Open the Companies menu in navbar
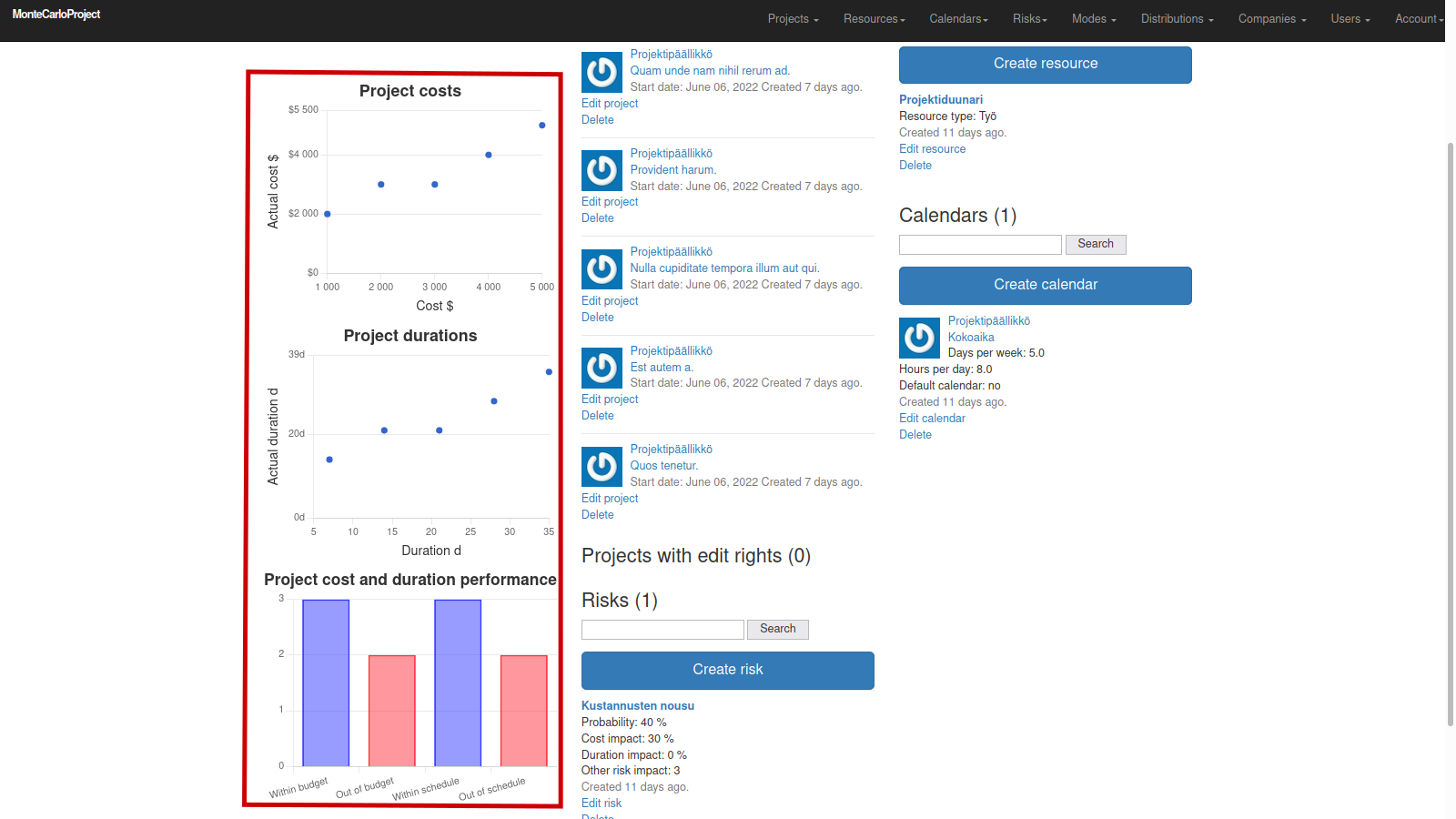This screenshot has width=1456, height=819. 1271,19
